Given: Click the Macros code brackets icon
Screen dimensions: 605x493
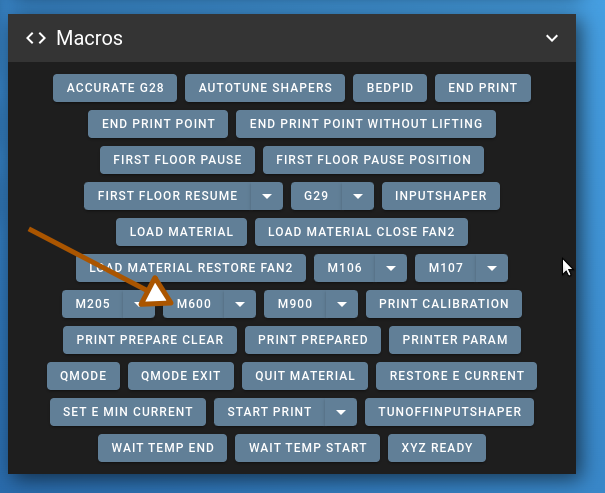Looking at the screenshot, I should click(36, 38).
